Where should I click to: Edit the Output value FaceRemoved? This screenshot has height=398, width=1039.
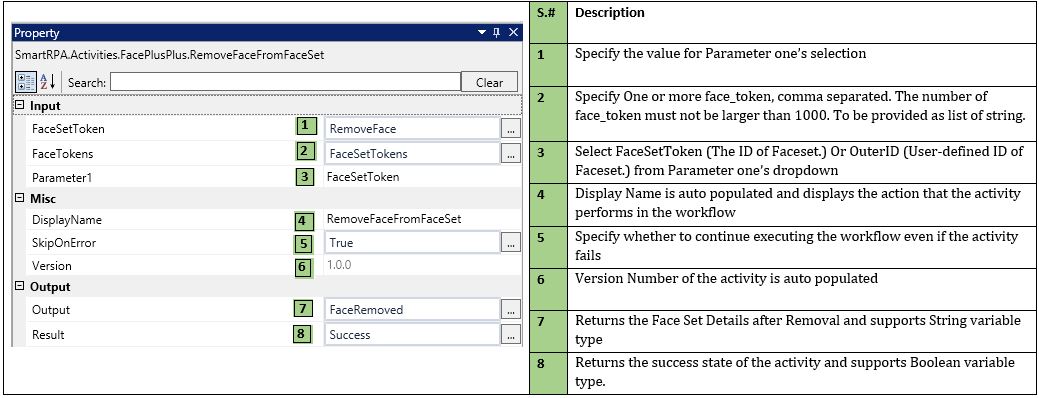[x=411, y=310]
